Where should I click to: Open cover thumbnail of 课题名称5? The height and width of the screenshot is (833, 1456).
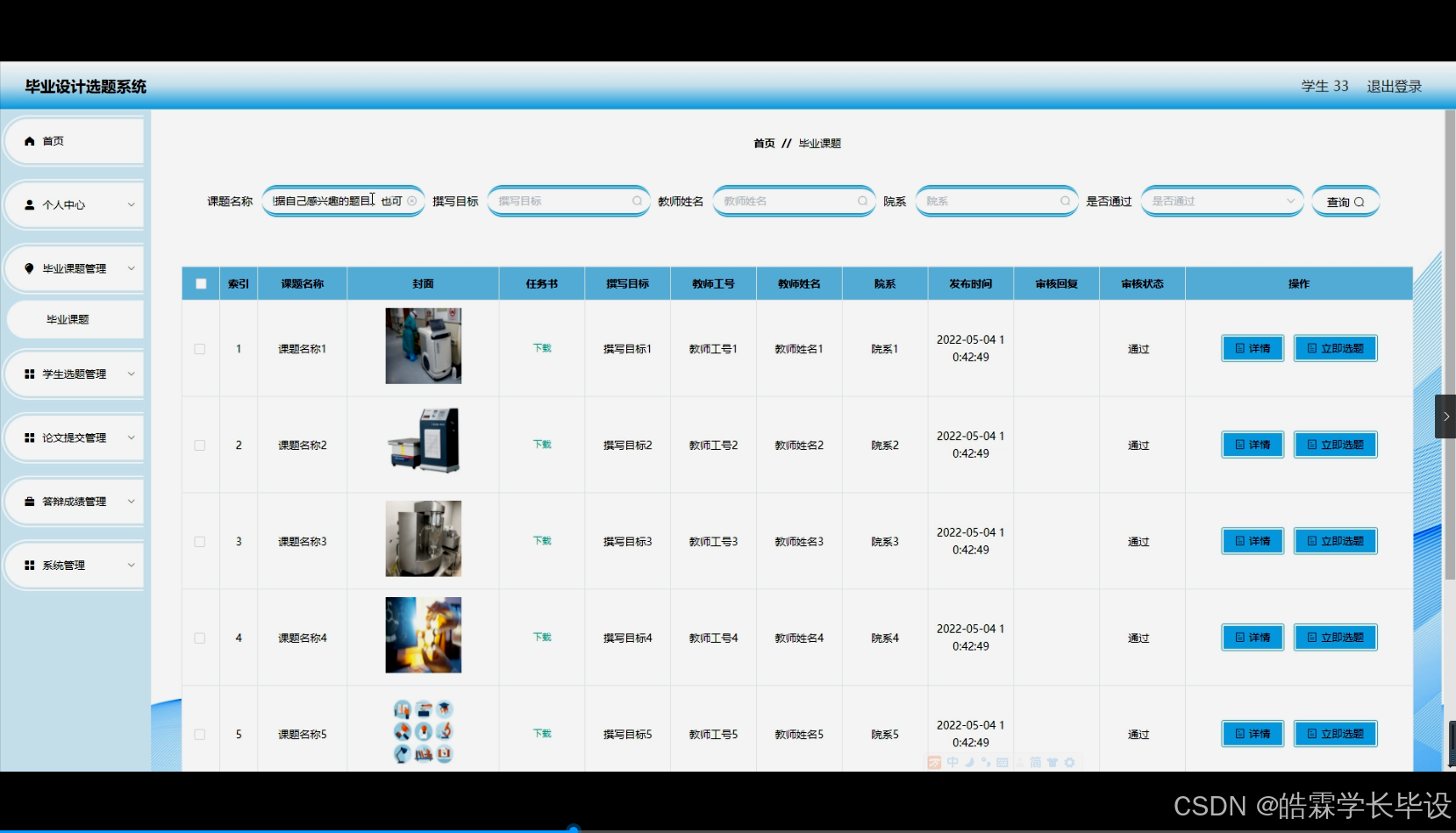point(424,731)
